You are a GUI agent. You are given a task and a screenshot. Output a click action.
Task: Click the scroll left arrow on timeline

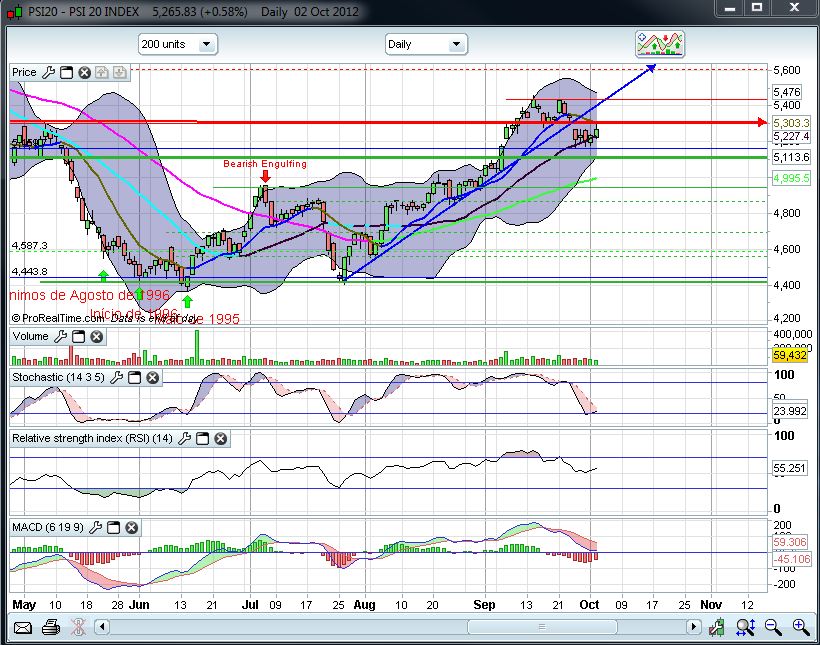[x=103, y=627]
